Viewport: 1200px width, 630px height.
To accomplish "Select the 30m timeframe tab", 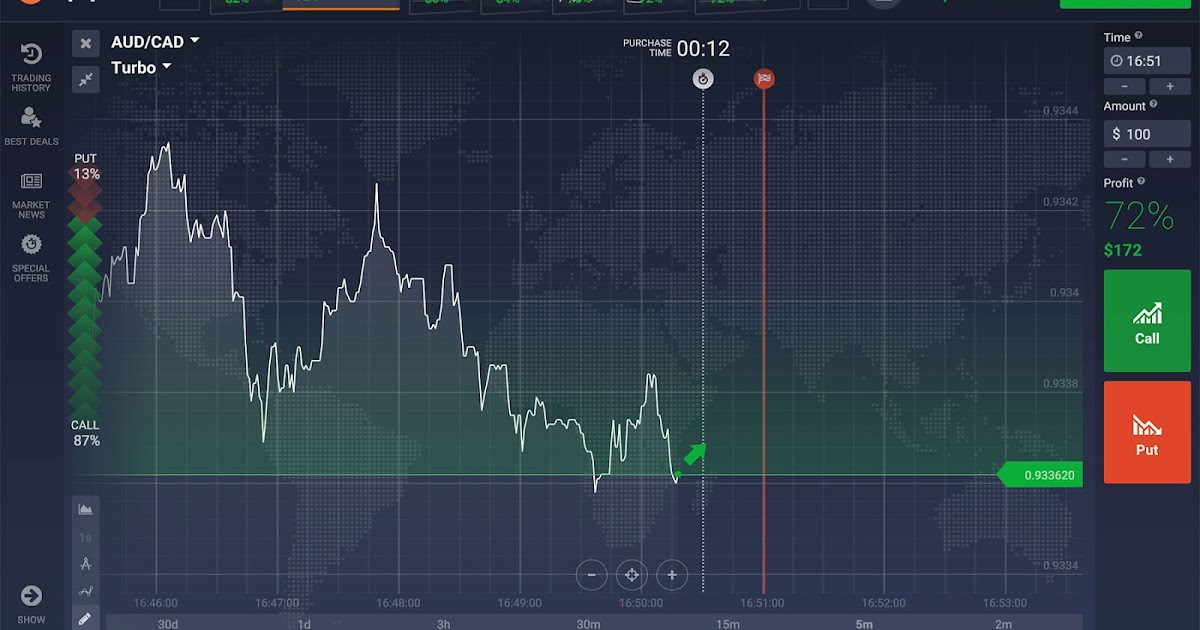I will pyautogui.click(x=589, y=624).
